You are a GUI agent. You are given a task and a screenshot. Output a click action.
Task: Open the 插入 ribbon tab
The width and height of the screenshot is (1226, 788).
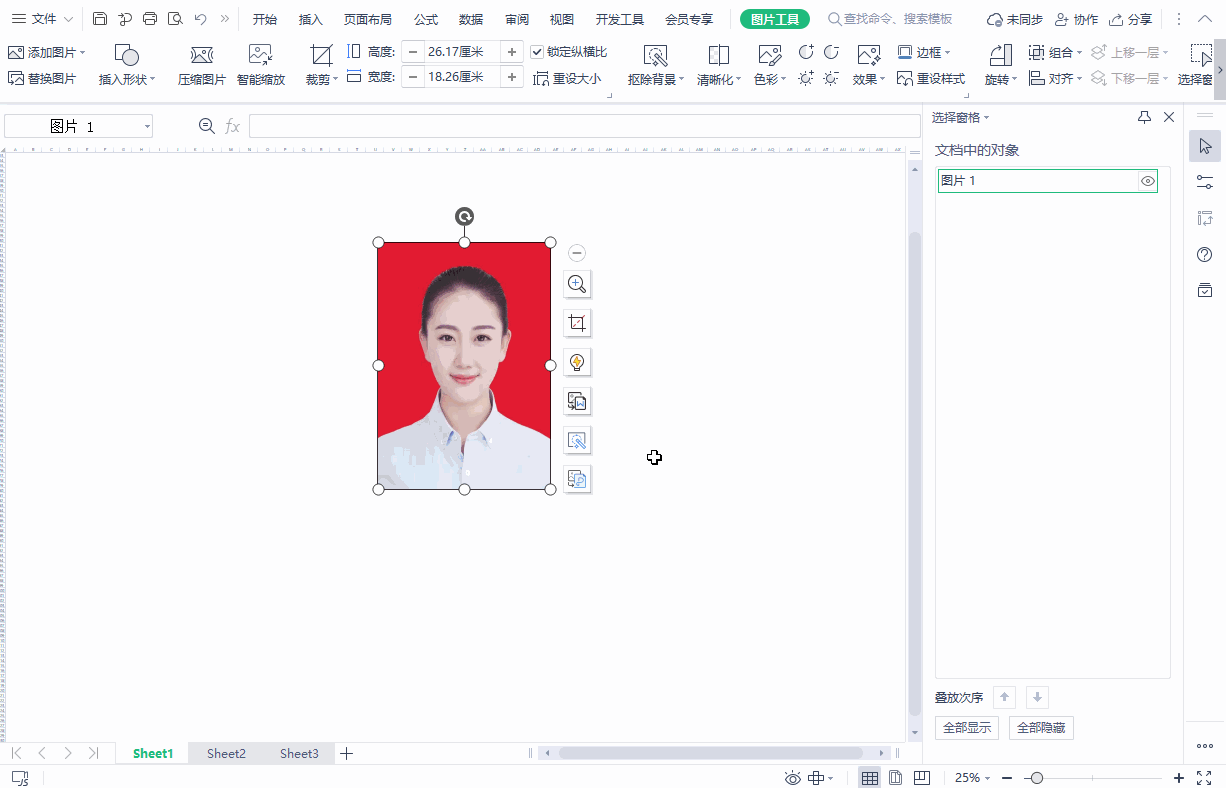click(311, 19)
